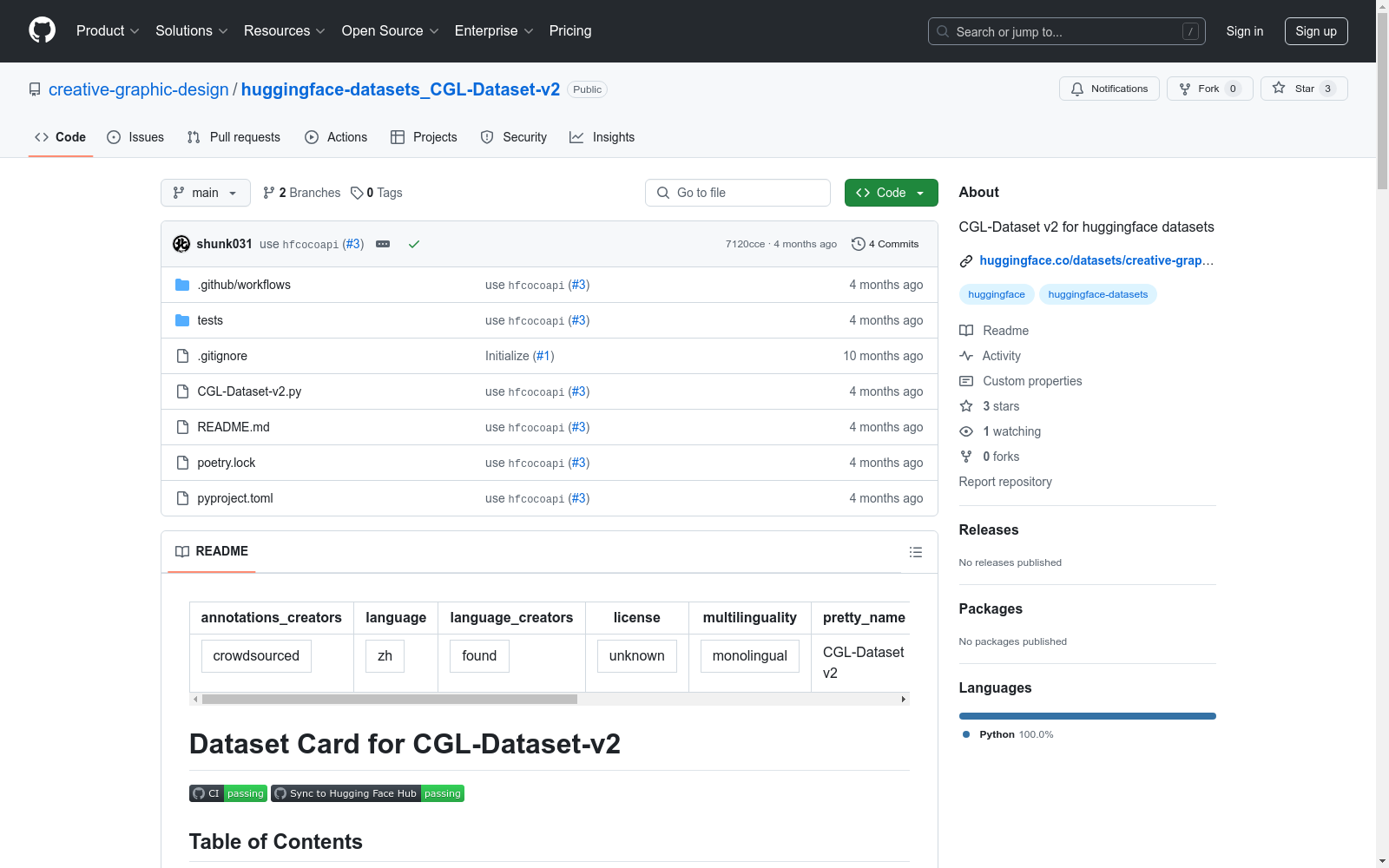Open the huggingface-datasets_CGL-Dataset-v2 repository link
This screenshot has width=1389, height=868.
pos(400,89)
